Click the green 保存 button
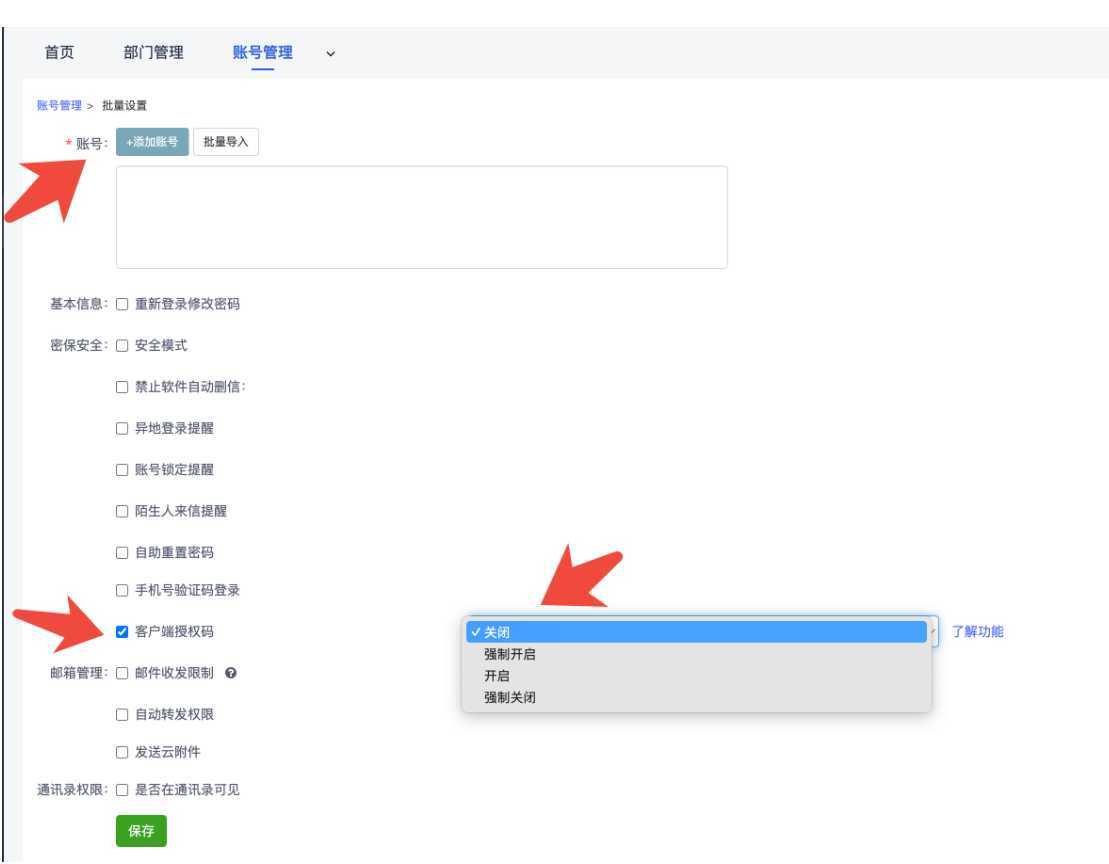This screenshot has height=864, width=1109. point(141,831)
